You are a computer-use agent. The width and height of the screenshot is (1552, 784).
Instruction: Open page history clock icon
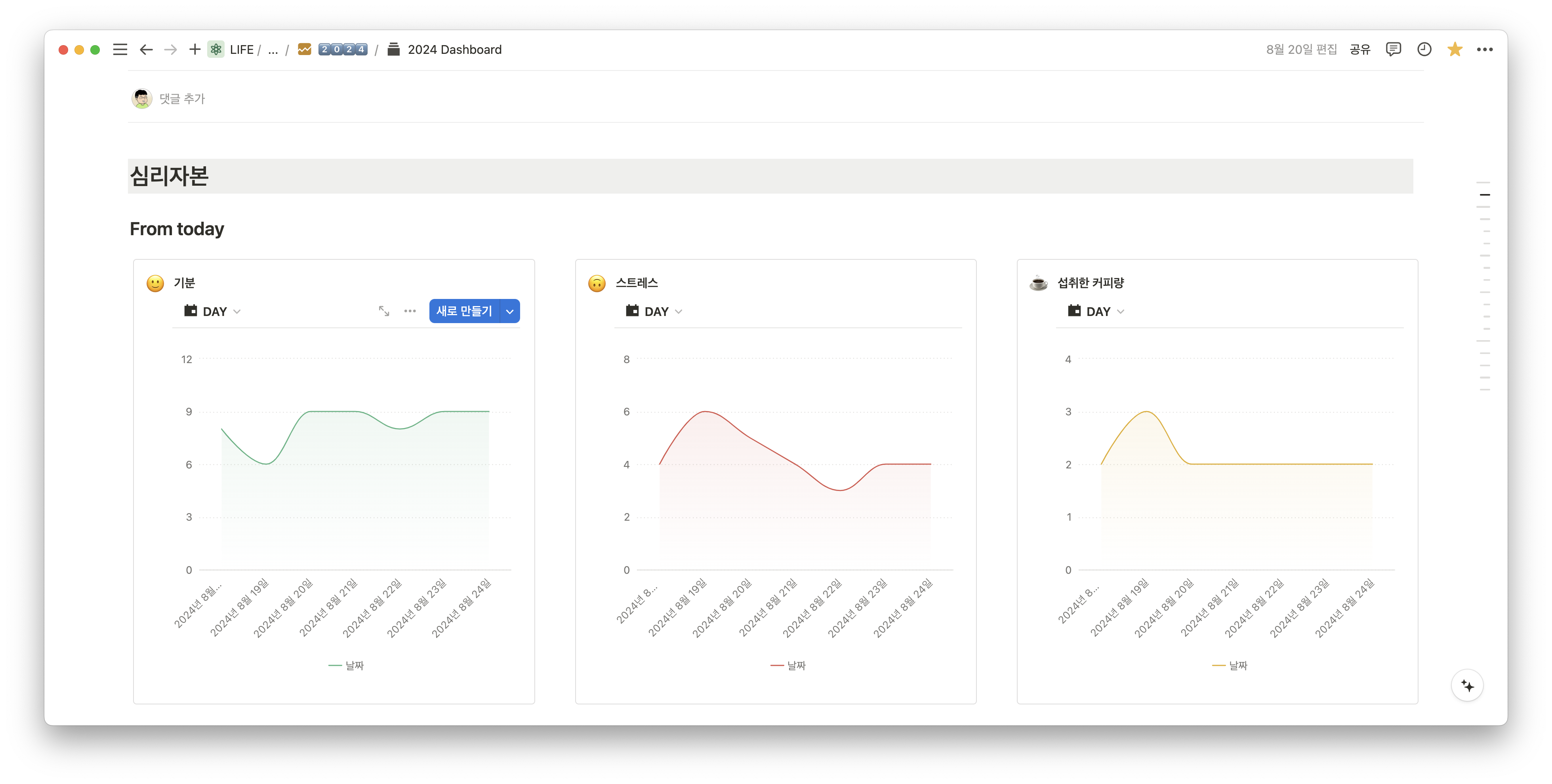1424,49
